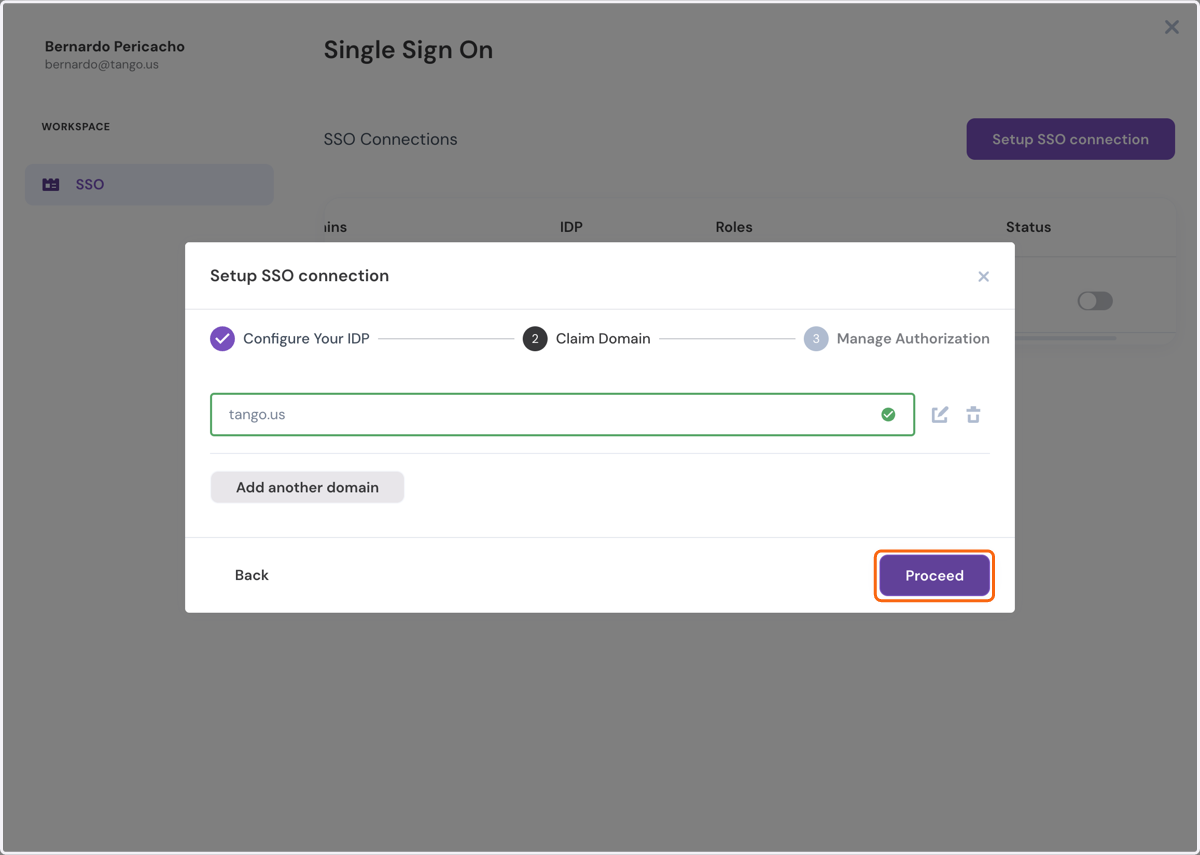Click bernardo@tango.us email text
The width and height of the screenshot is (1200, 855).
click(102, 64)
